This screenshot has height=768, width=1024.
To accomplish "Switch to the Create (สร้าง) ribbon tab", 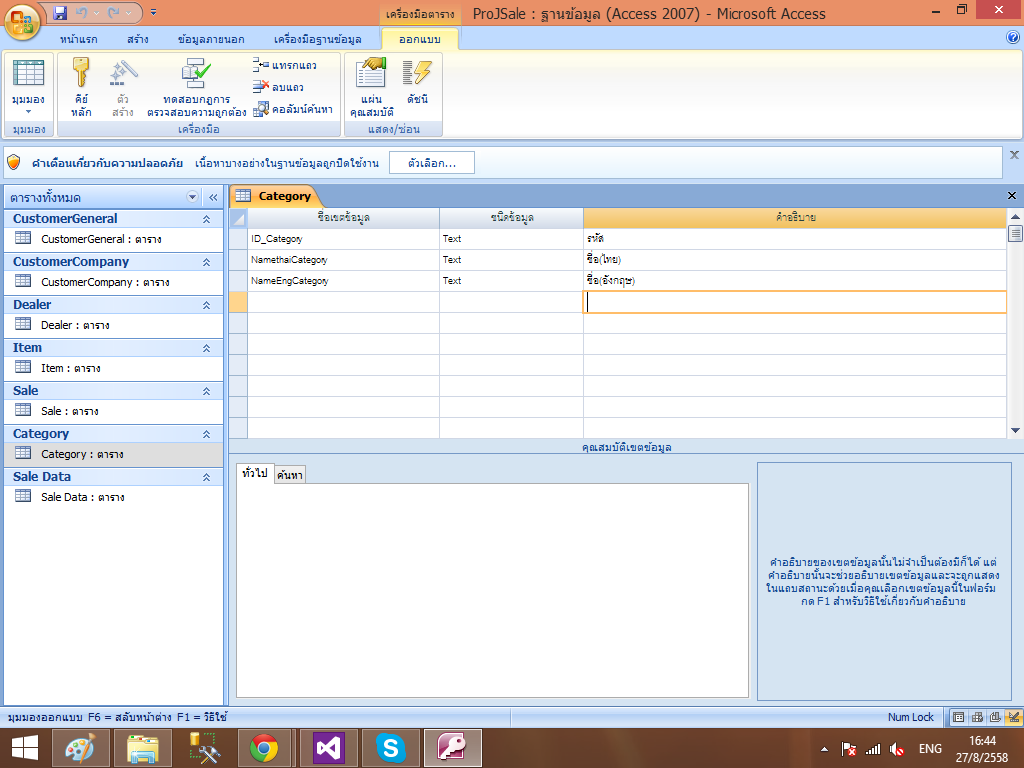I will click(139, 39).
